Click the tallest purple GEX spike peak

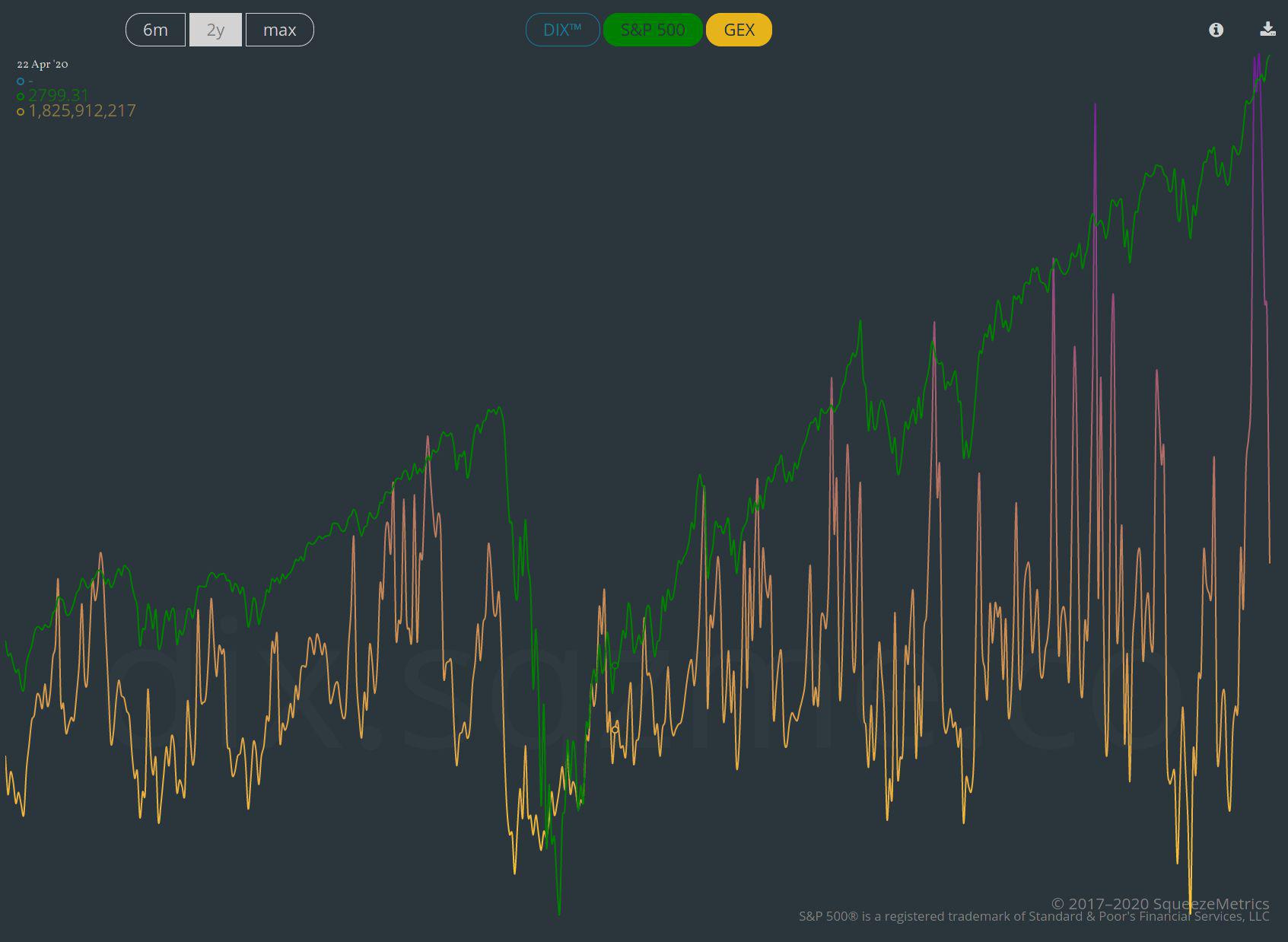coord(1259,56)
